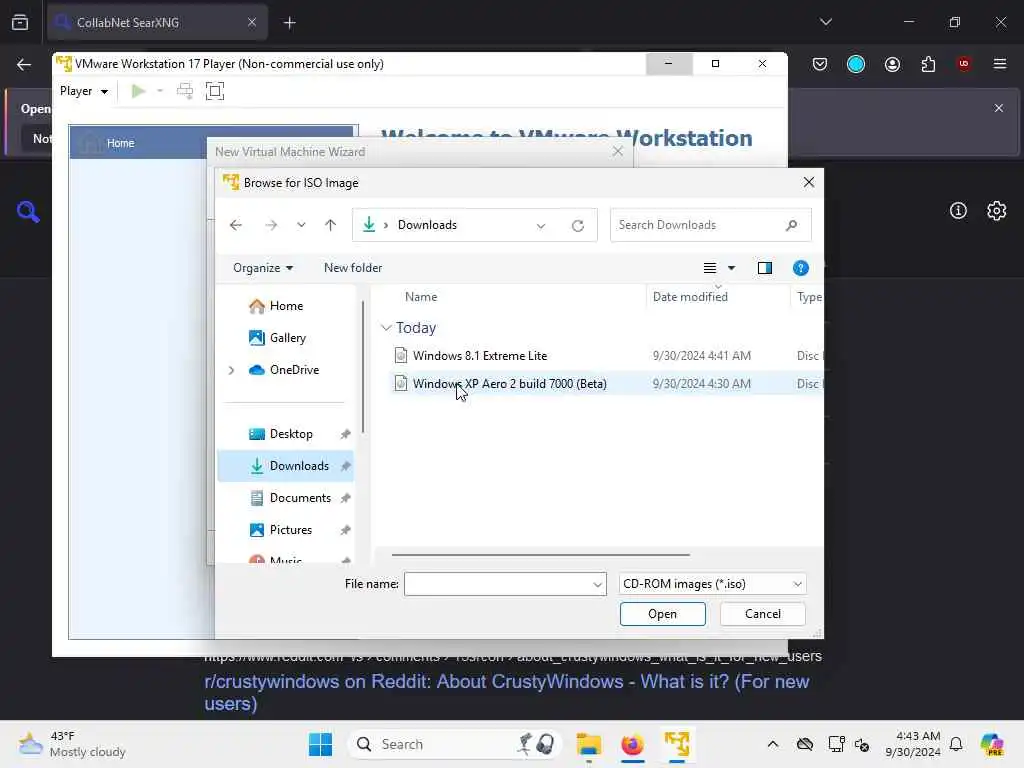This screenshot has width=1024, height=768.
Task: Click the VMware power on play icon
Action: coord(138,91)
